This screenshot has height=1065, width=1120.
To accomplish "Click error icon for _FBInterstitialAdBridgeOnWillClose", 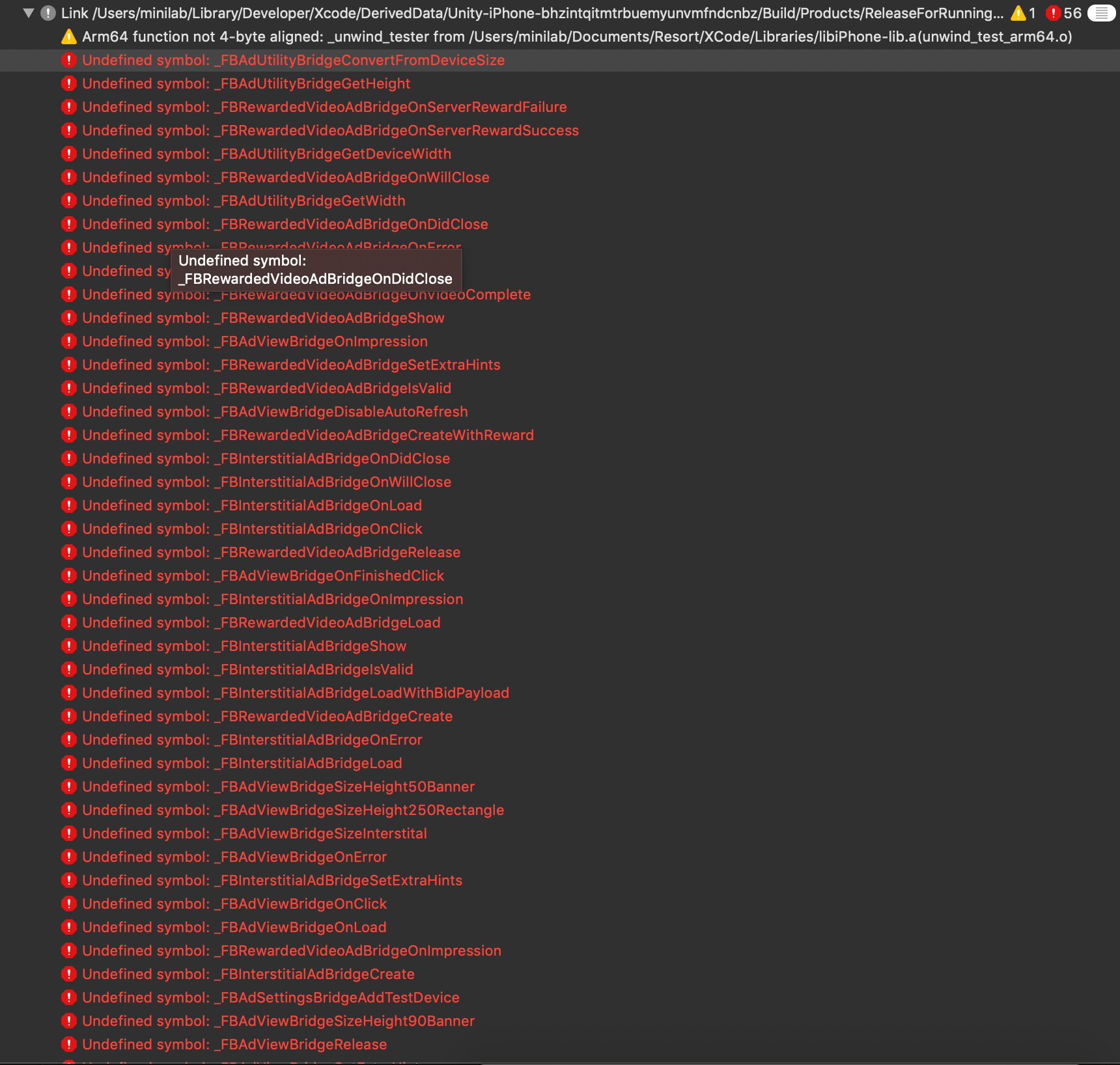I will pos(69,482).
